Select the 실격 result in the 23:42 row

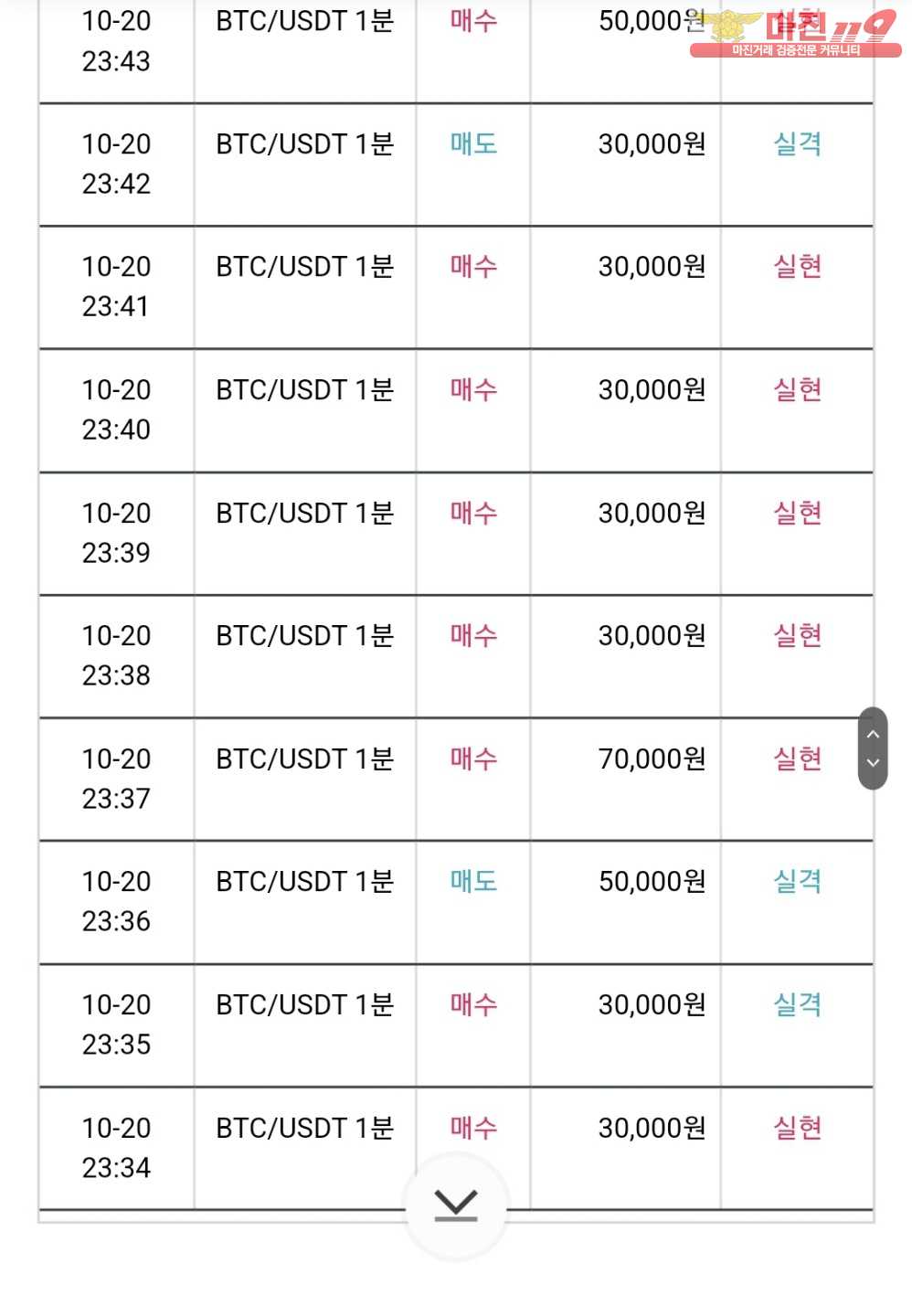click(797, 143)
